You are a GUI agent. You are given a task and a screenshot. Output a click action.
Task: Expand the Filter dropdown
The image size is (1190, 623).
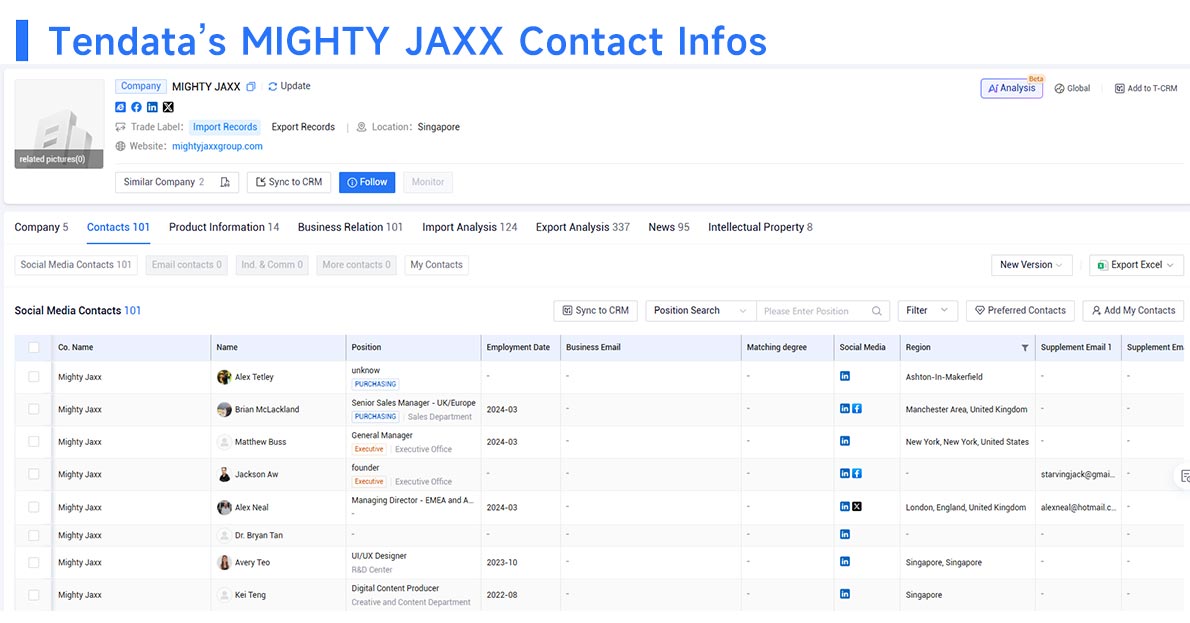click(927, 311)
